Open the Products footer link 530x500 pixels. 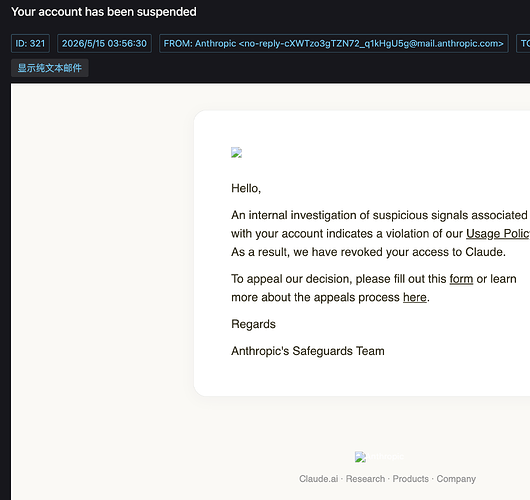pyautogui.click(x=410, y=479)
